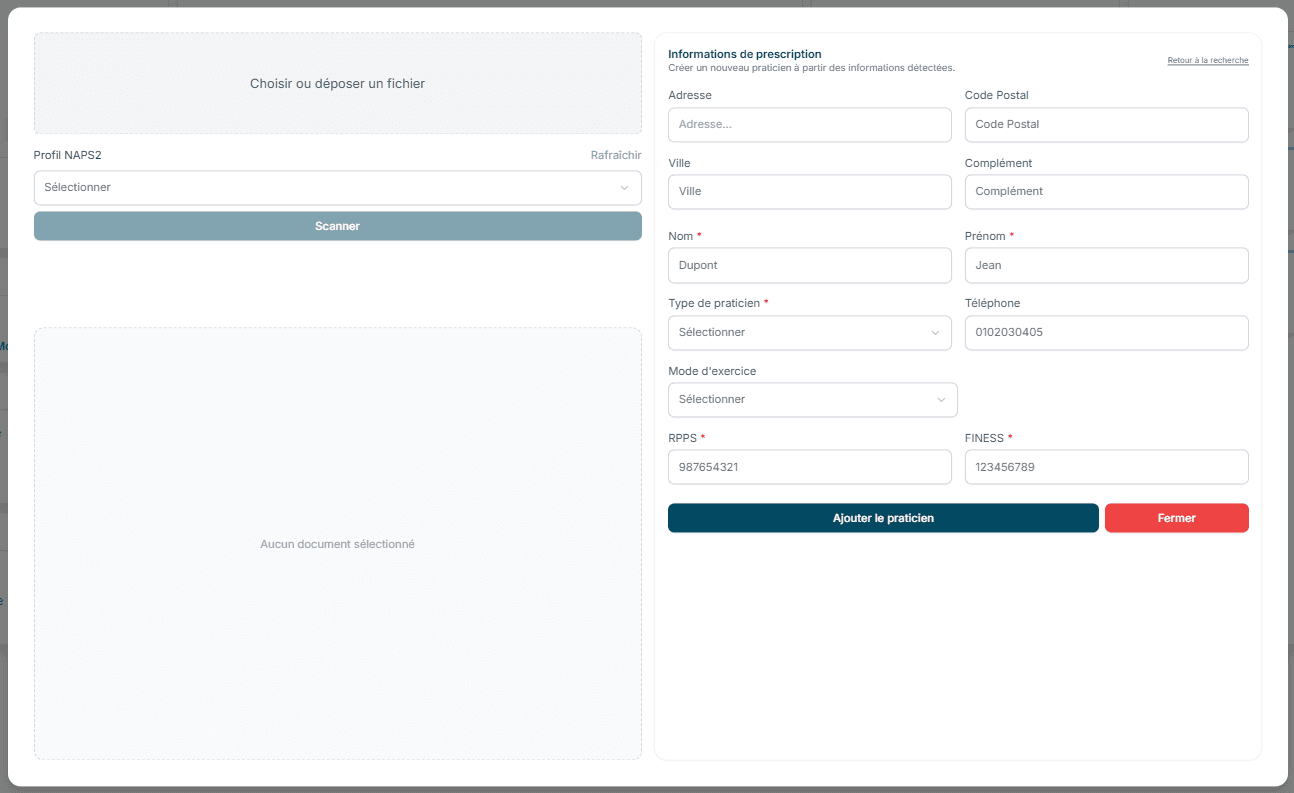Close the dialog with Fermer
1294x793 pixels.
point(1177,518)
